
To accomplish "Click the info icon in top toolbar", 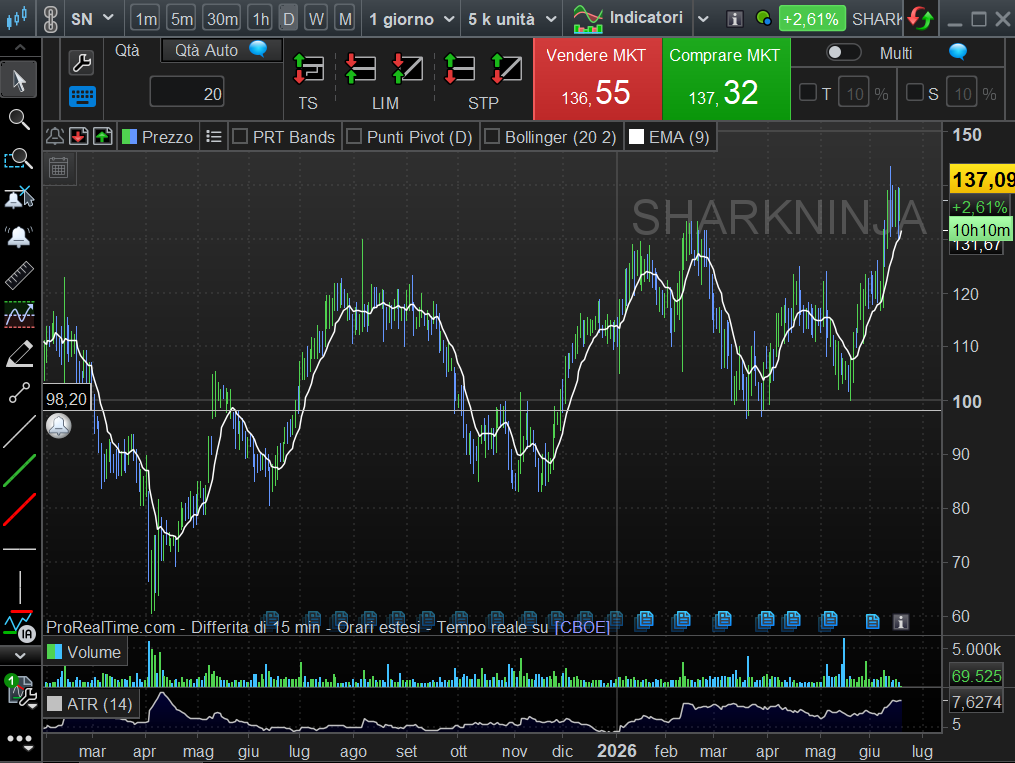I will click(x=734, y=19).
